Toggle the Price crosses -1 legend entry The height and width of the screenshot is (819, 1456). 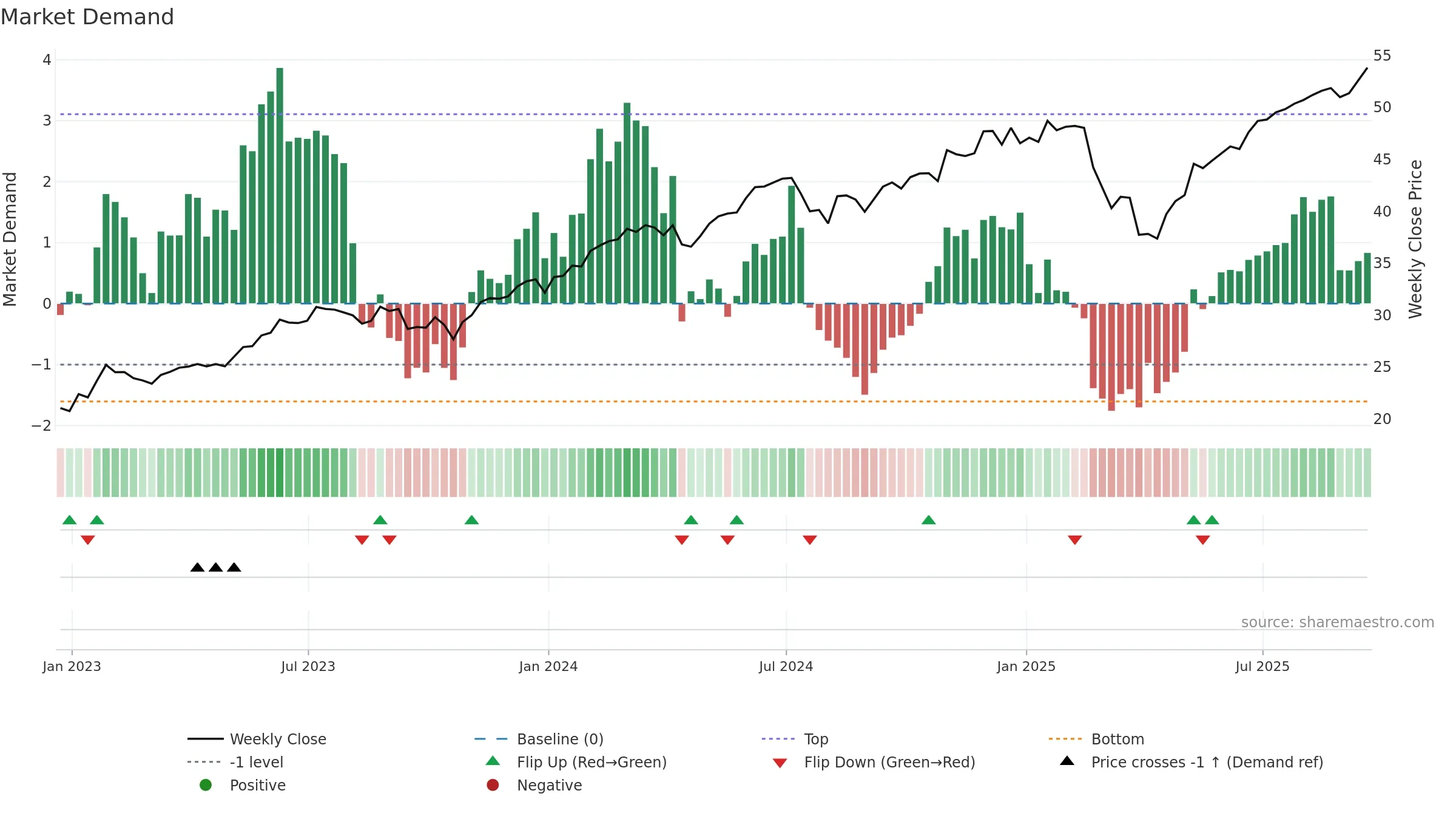pos(1191,762)
